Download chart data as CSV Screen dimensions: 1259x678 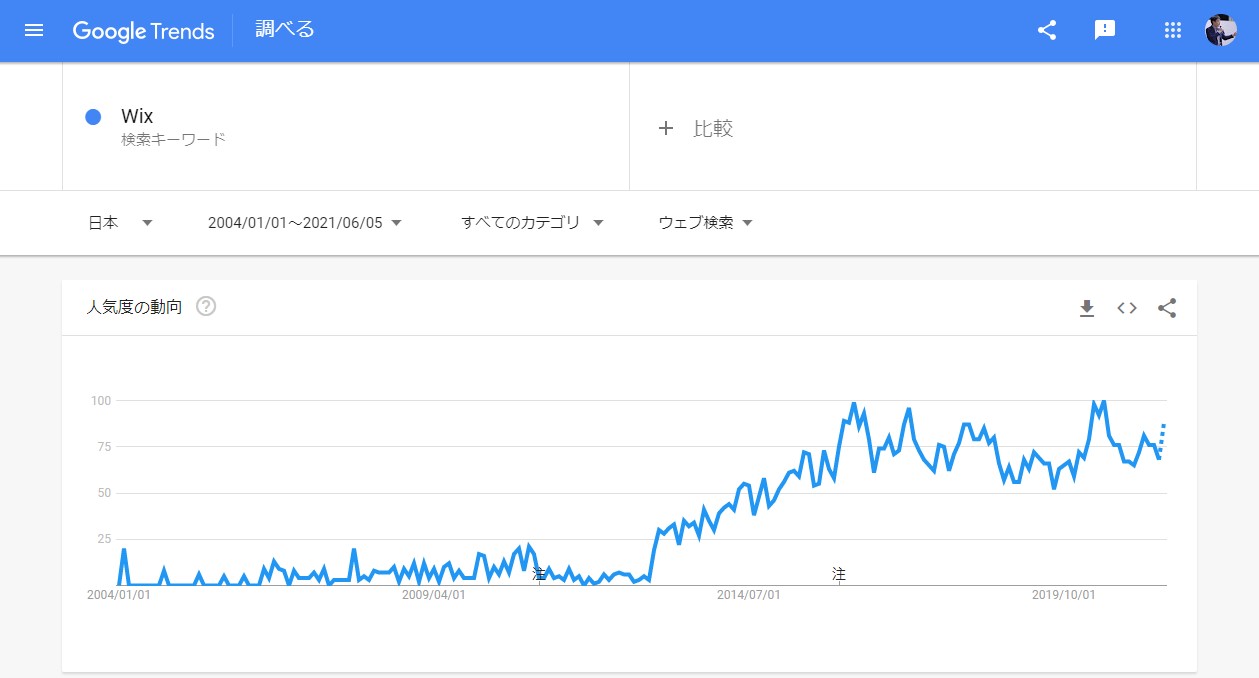[x=1087, y=308]
